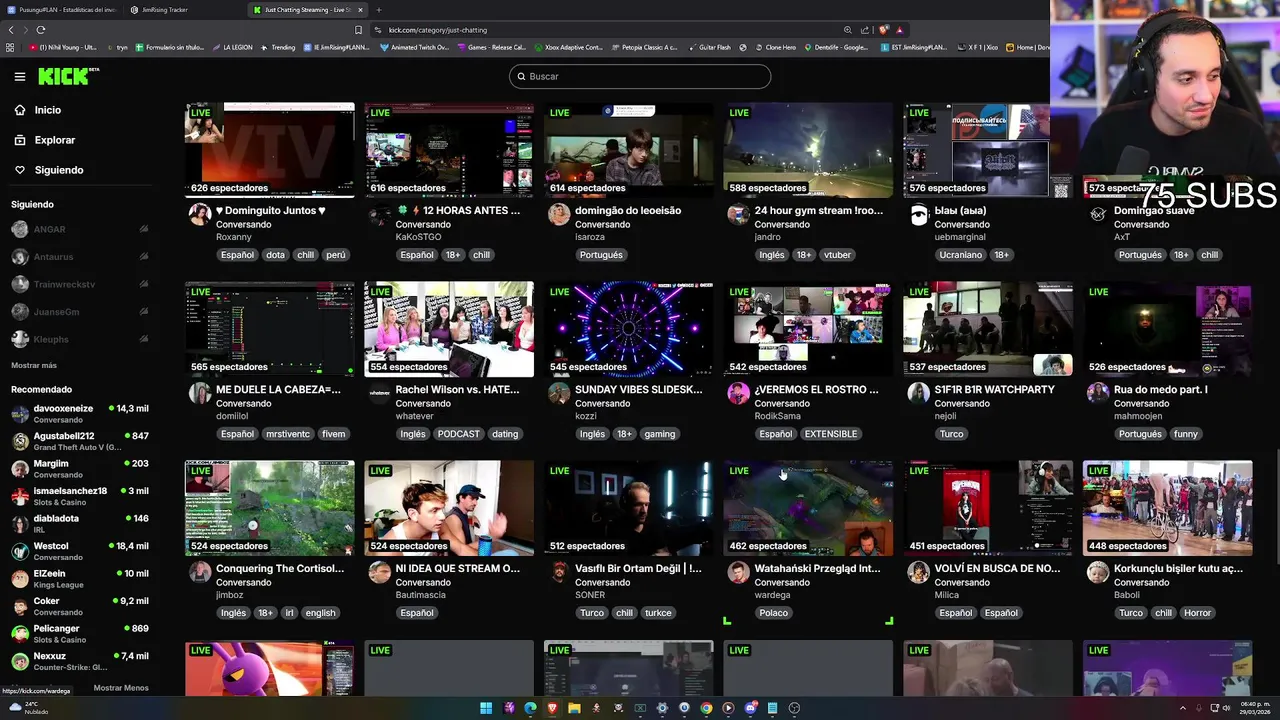Viewport: 1280px width, 720px height.
Task: Open followed channel Kleuphs
Action: pyautogui.click(x=80, y=339)
